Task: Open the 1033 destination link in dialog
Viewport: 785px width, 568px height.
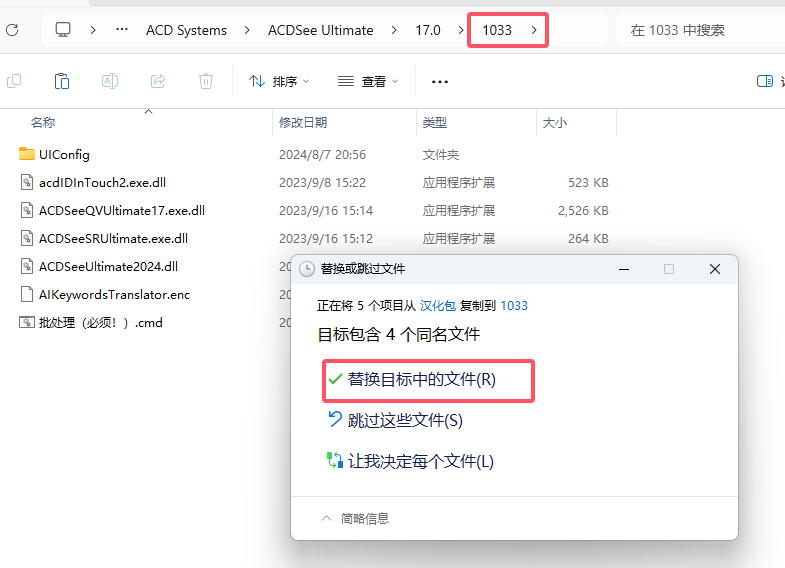Action: tap(514, 306)
